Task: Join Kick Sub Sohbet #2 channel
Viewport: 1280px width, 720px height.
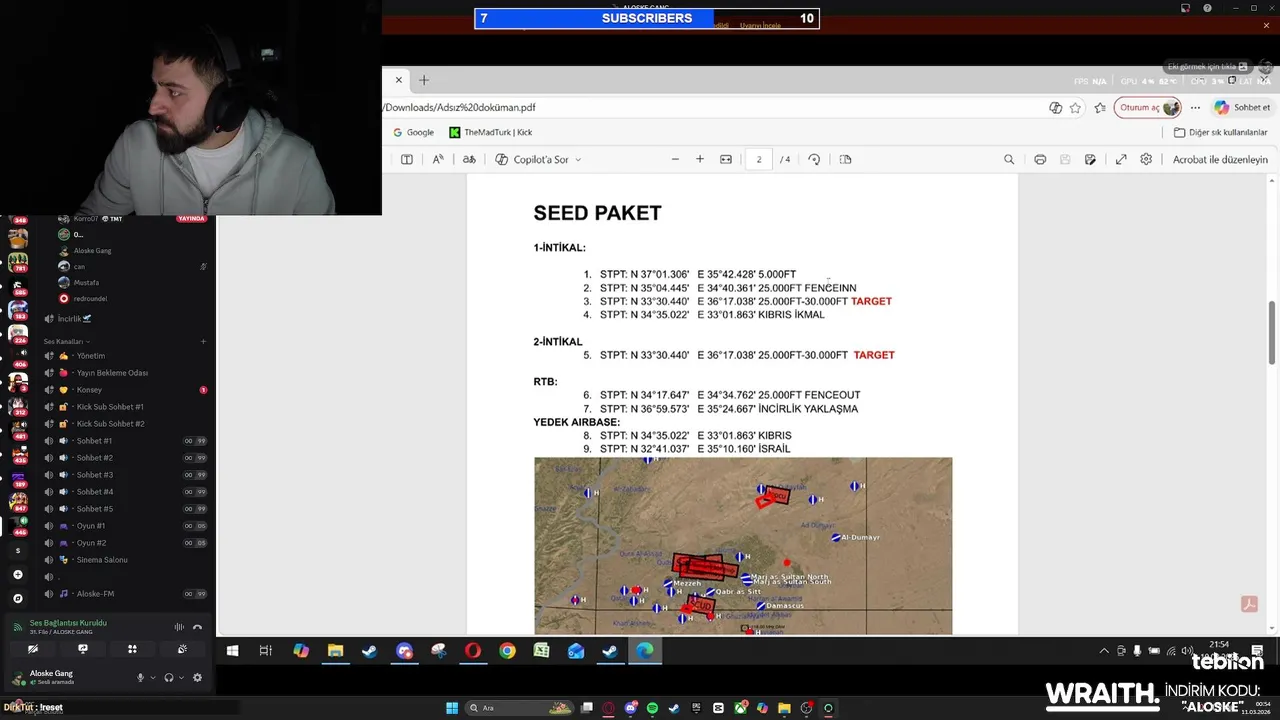Action: coord(125,424)
